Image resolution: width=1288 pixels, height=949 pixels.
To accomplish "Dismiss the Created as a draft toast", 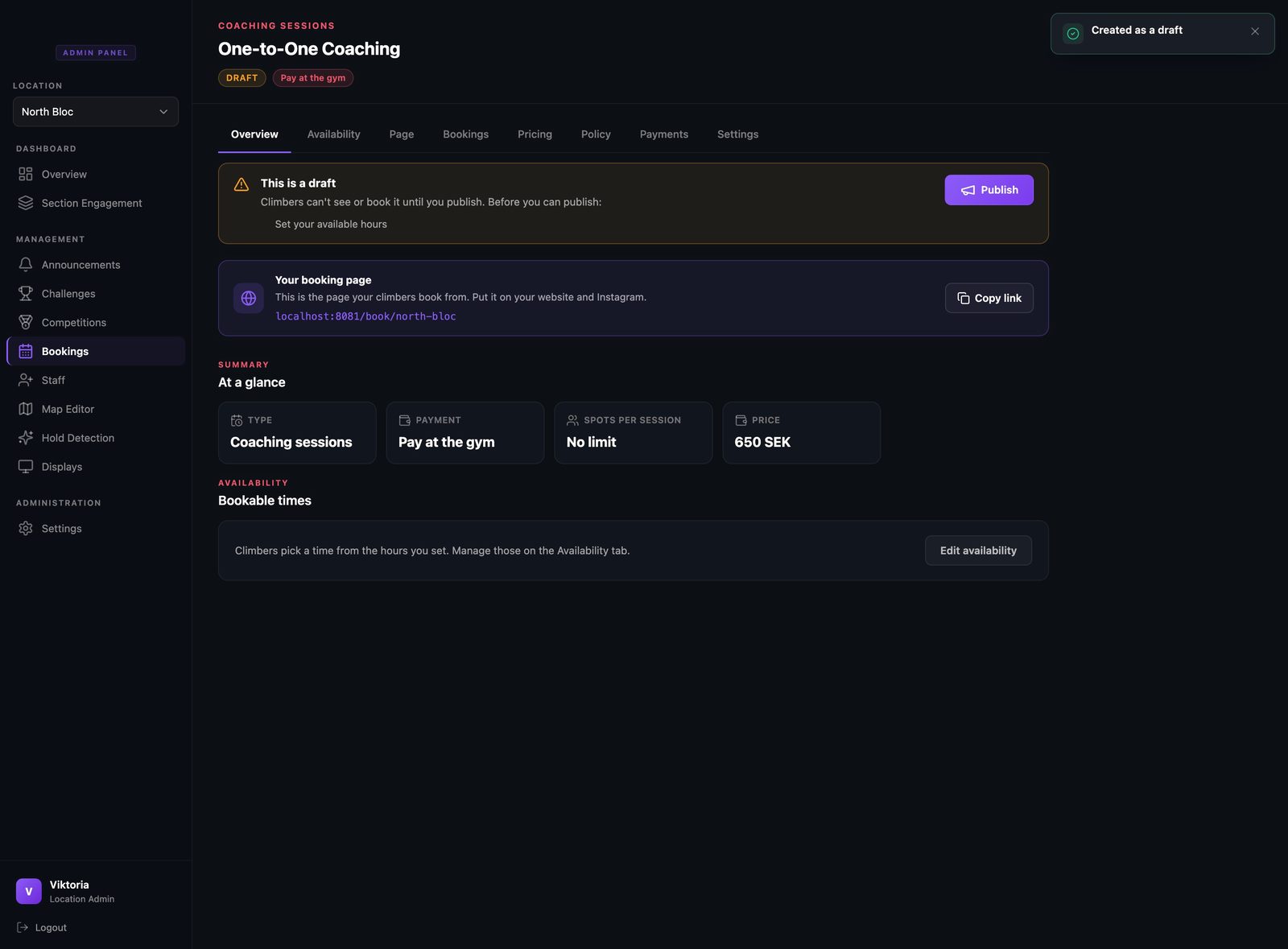I will 1254,31.
